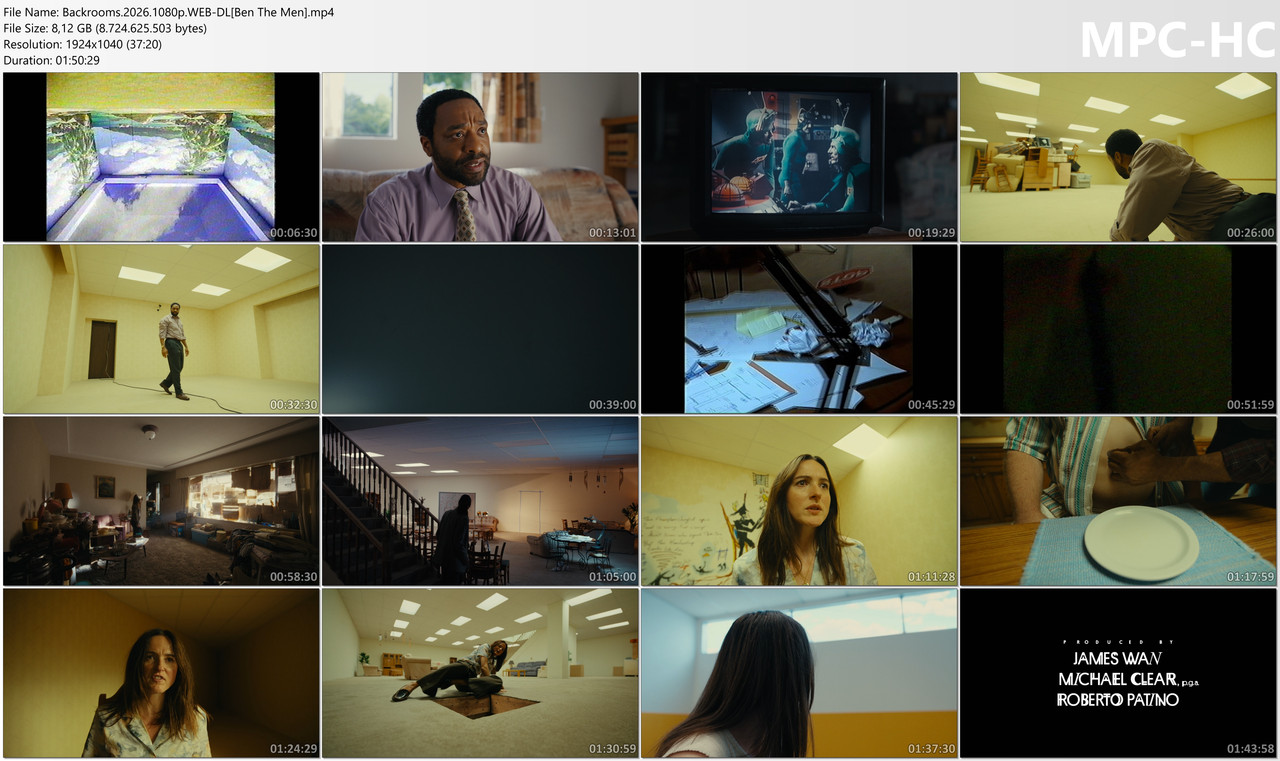Viewport: 1280px width, 761px height.
Task: Select the thumbnail stamped 00:19:29
Action: pos(799,157)
